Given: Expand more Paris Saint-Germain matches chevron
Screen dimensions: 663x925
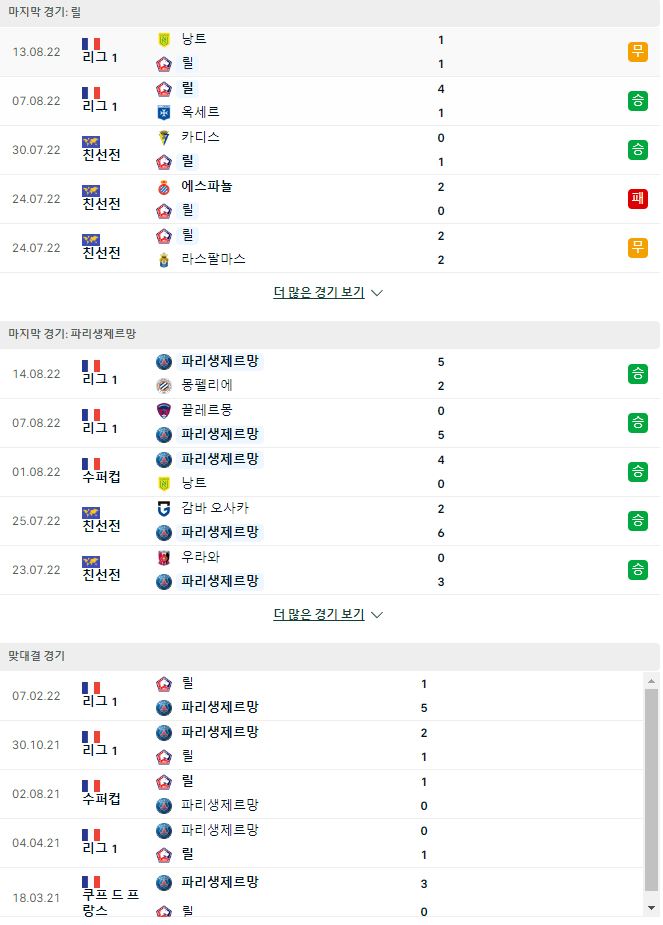Looking at the screenshot, I should tap(377, 615).
